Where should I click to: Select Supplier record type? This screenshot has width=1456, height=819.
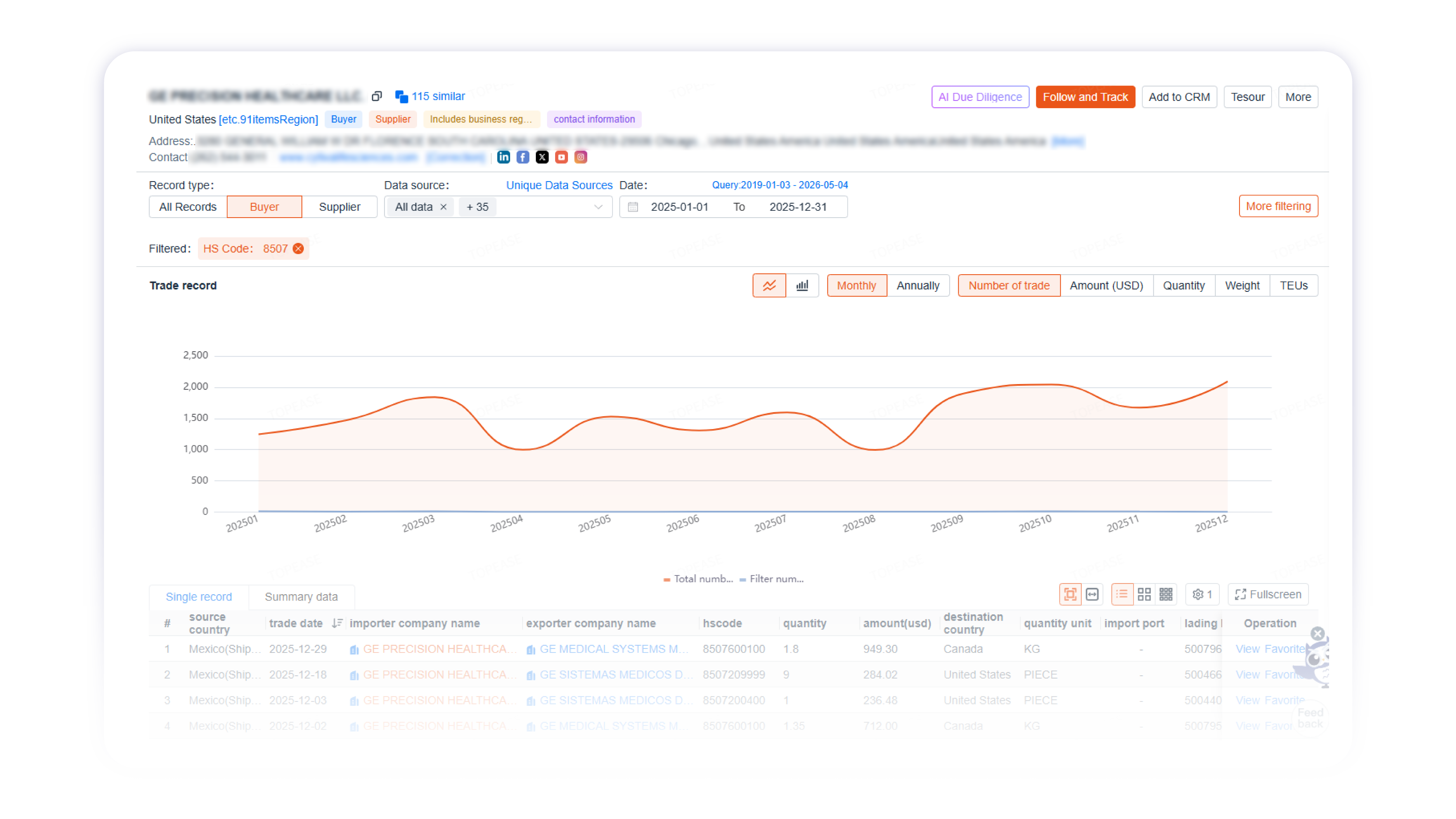340,207
